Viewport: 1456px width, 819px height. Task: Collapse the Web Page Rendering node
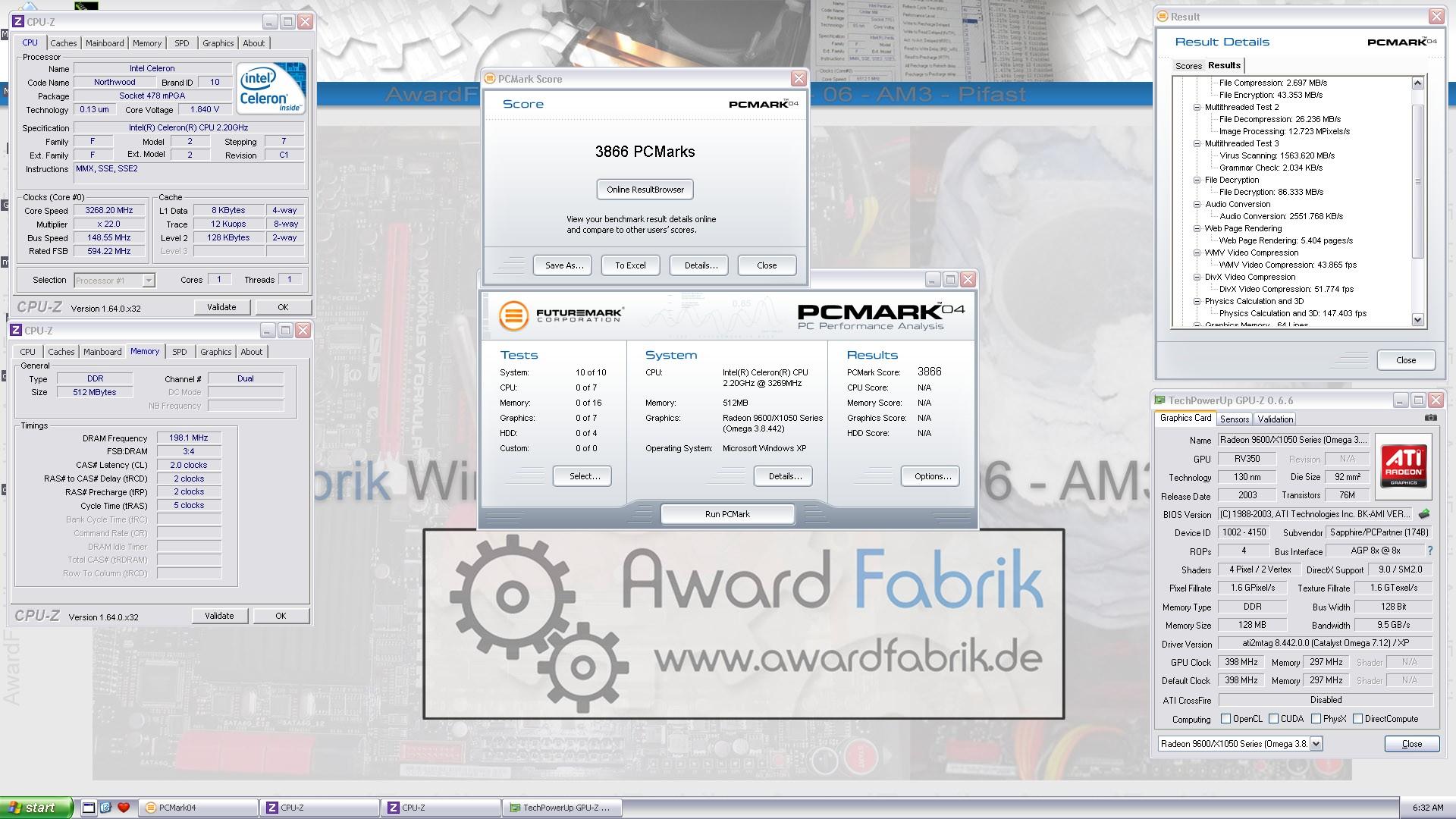[x=1197, y=228]
